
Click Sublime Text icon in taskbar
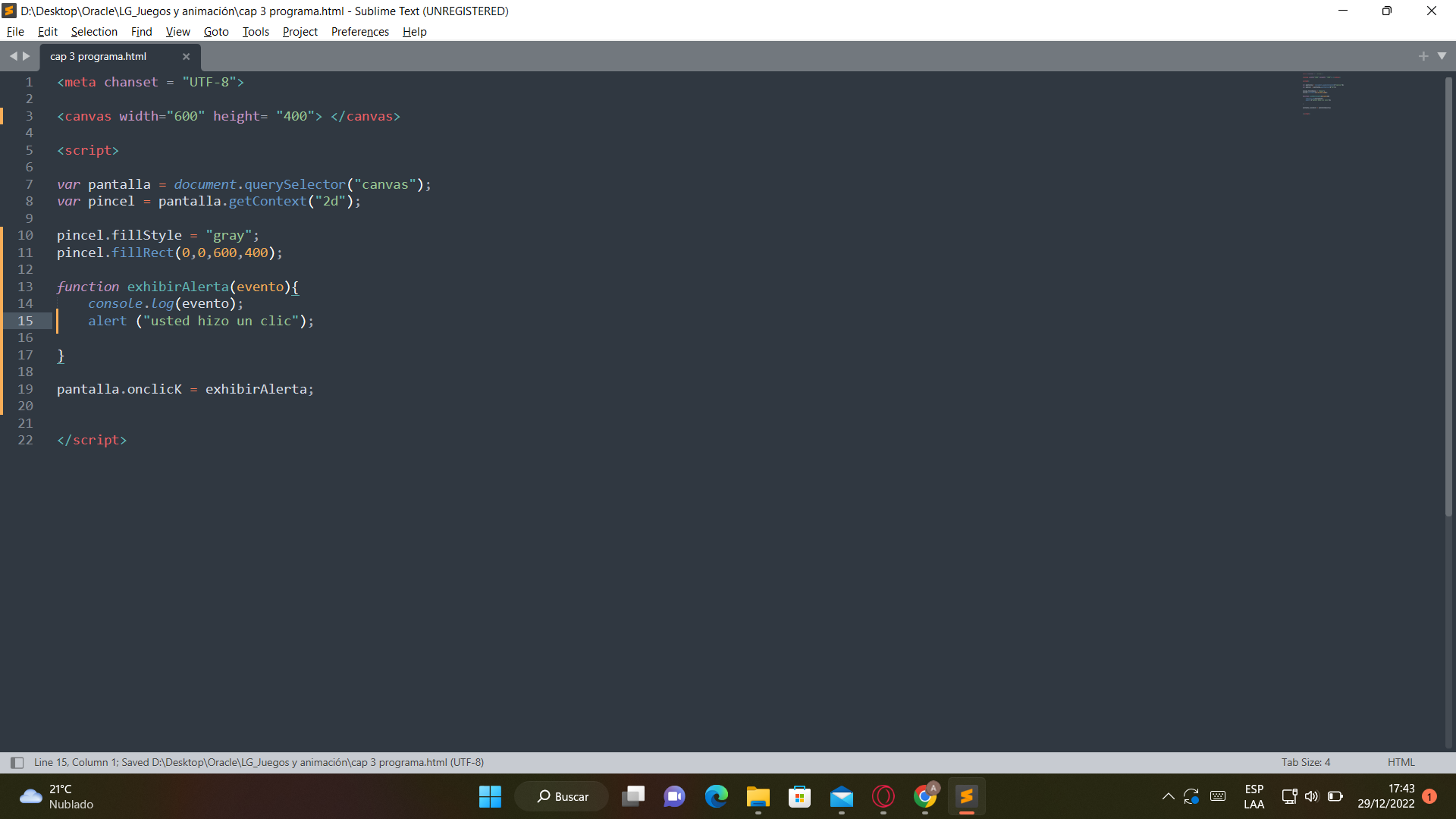click(x=967, y=796)
